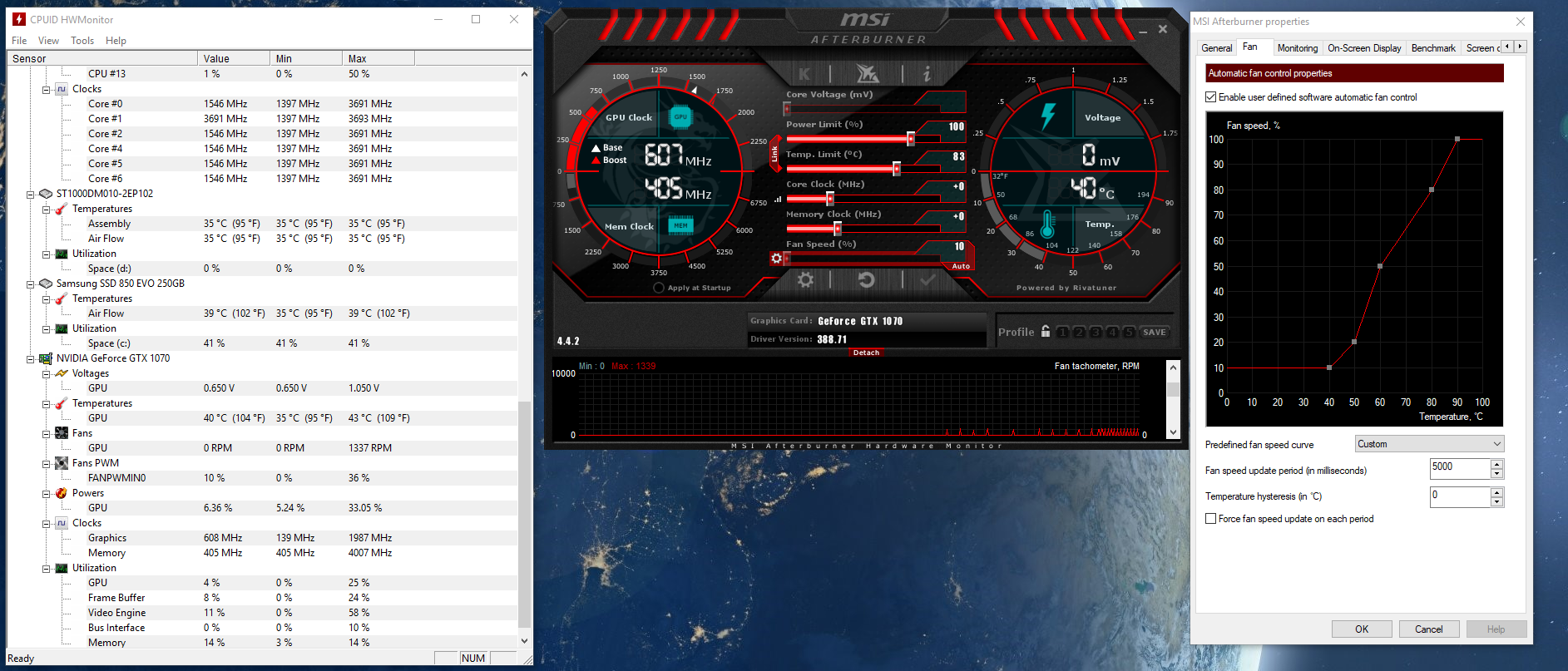
Task: Collapse the Samsung SSD 850 EVO 250GB node
Action: 31,284
